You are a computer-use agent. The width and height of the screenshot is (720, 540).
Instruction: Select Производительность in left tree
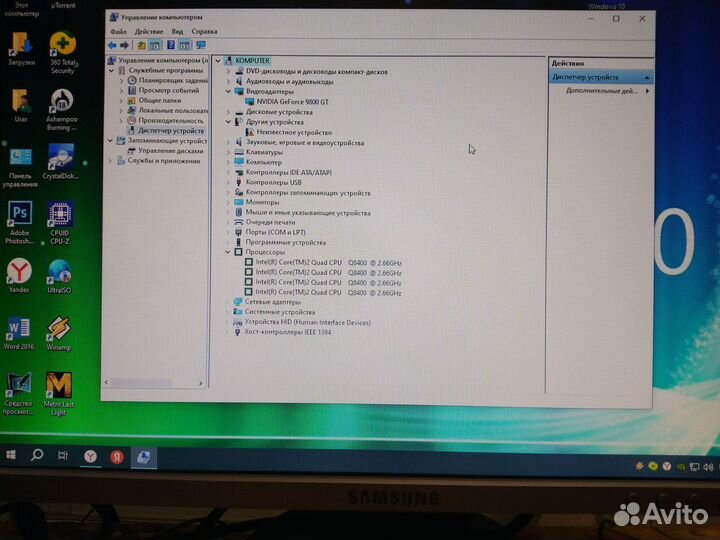[170, 120]
